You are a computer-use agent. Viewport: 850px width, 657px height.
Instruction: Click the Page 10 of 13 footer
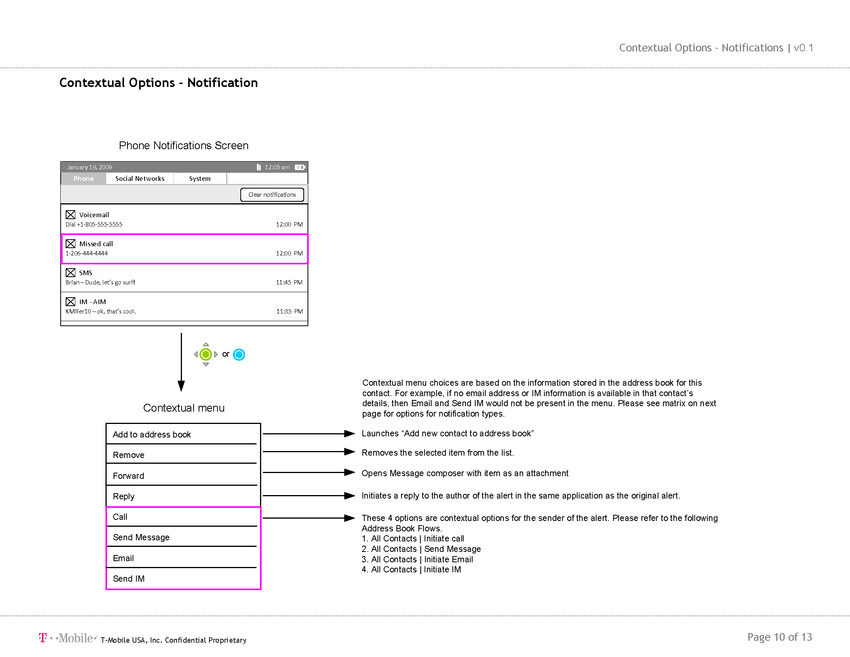[x=780, y=637]
